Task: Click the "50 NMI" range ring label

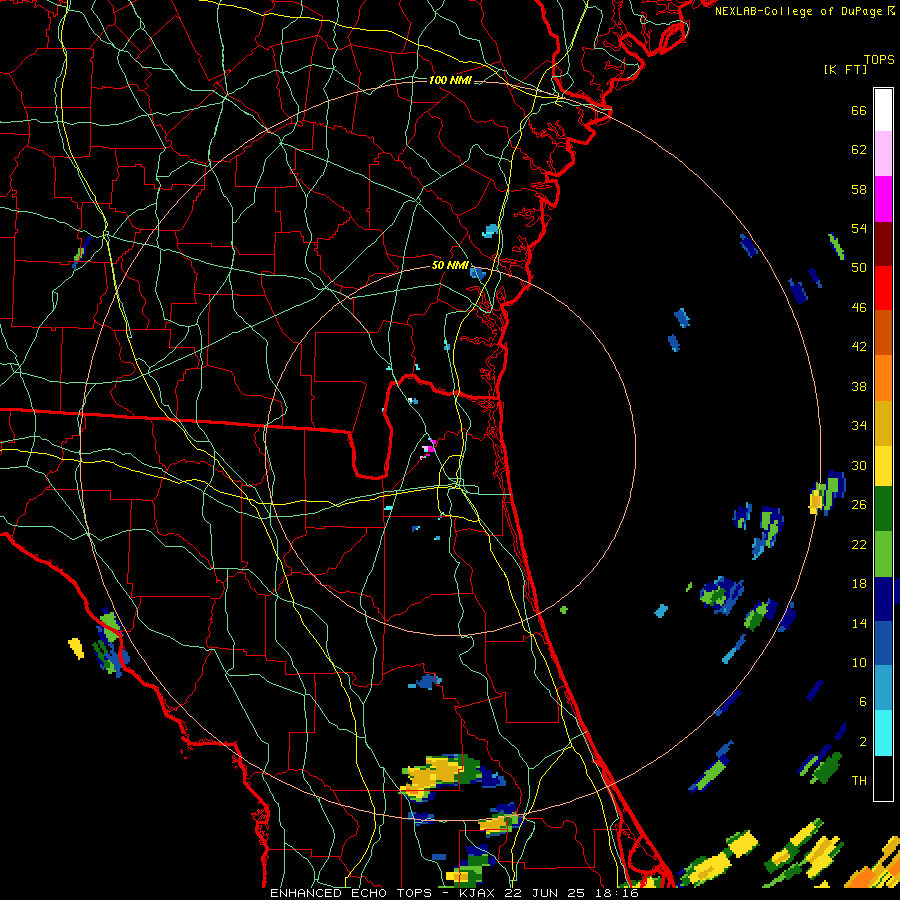Action: coord(450,265)
